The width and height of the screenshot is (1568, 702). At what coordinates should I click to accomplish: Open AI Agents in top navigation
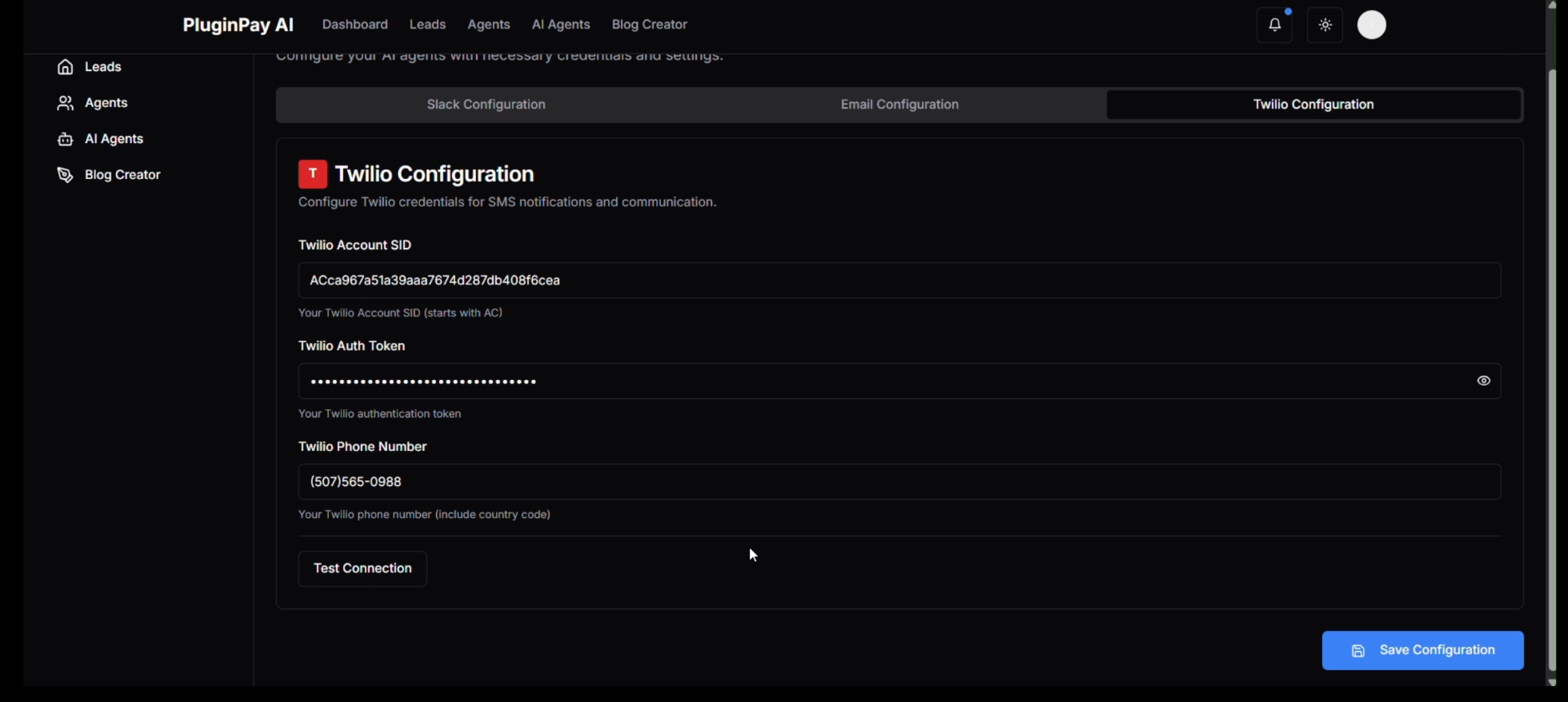coord(561,24)
